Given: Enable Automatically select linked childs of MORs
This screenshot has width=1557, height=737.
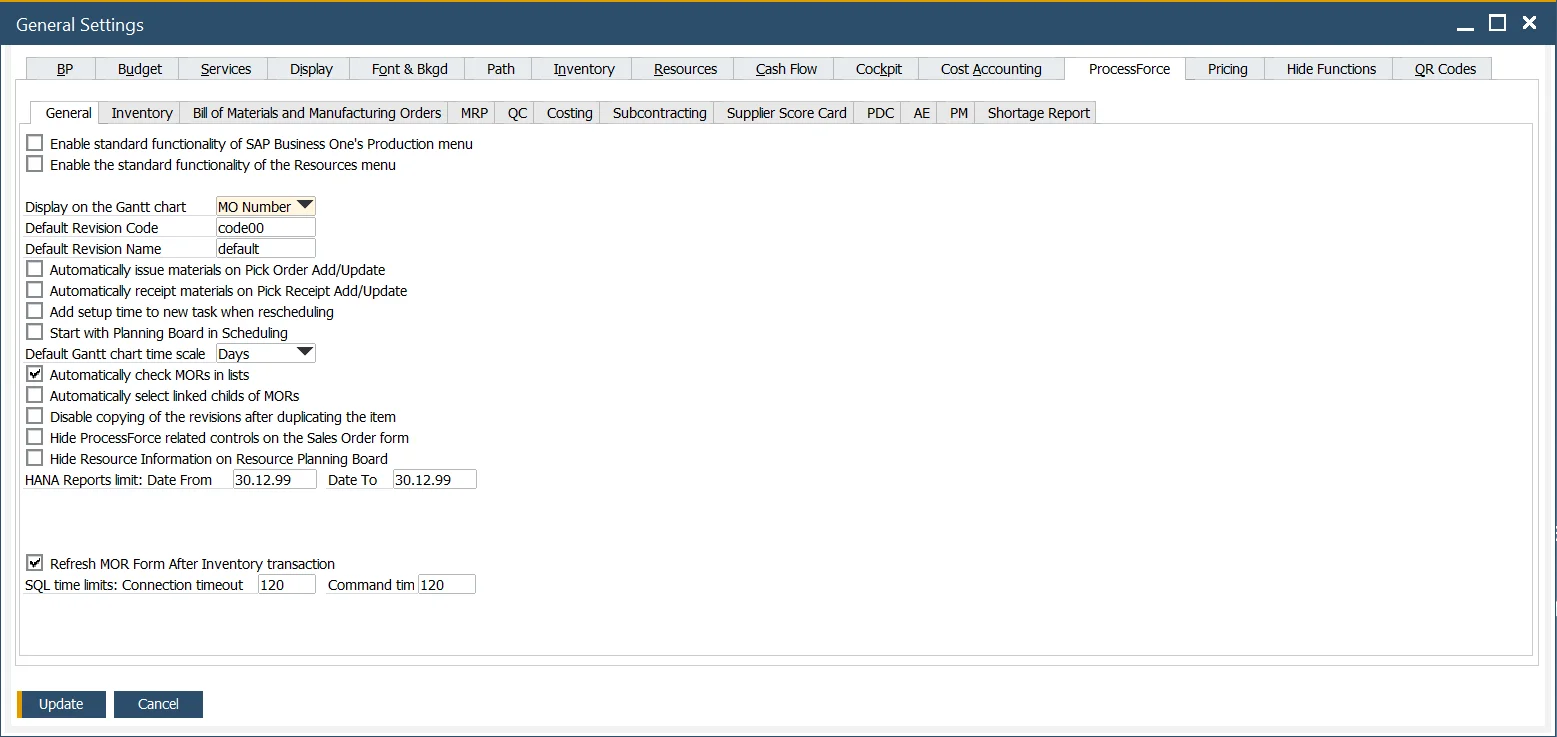Looking at the screenshot, I should click(35, 395).
